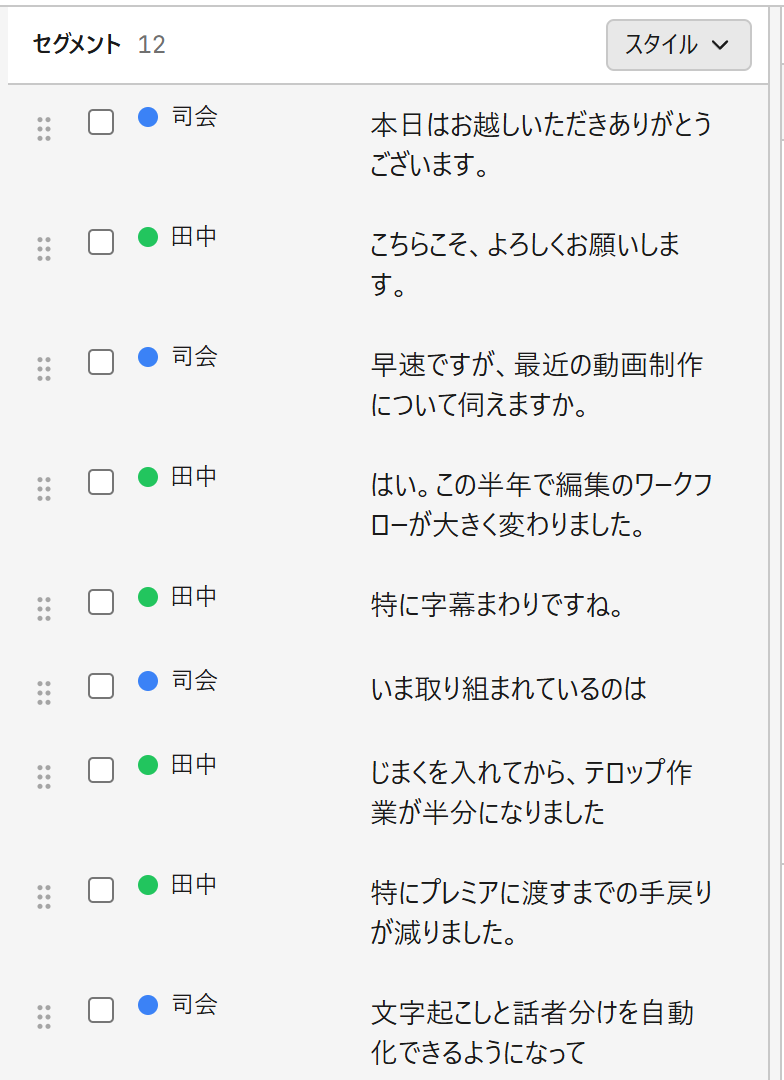Click the セグメント panel heading

[77, 45]
